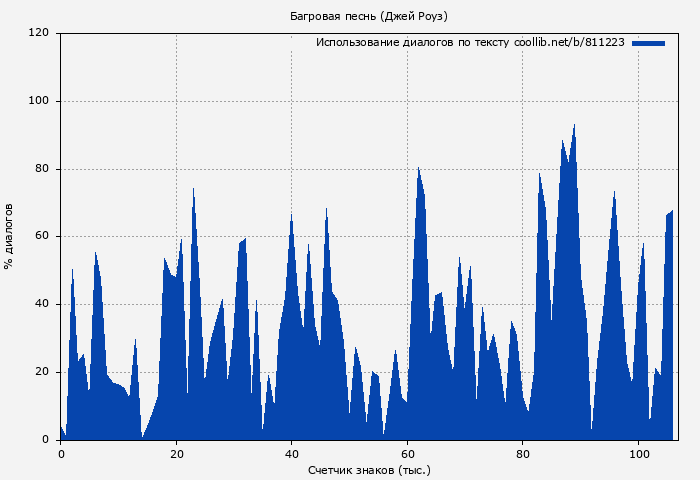Pick the 60 tick label on the vertical axis
The width and height of the screenshot is (700, 480).
pyautogui.click(x=42, y=237)
